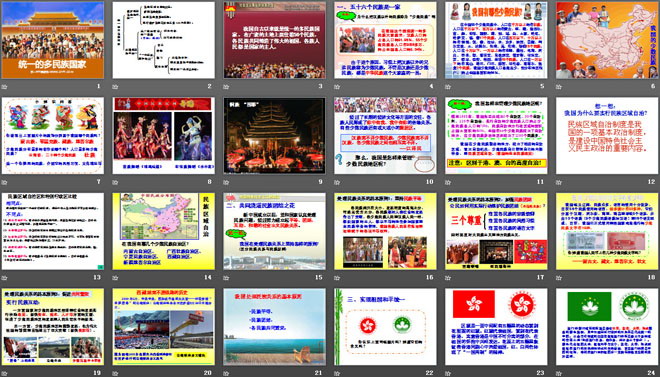Select the 三个尊重 slide 17
The height and width of the screenshot is (377, 660).
(x=496, y=231)
